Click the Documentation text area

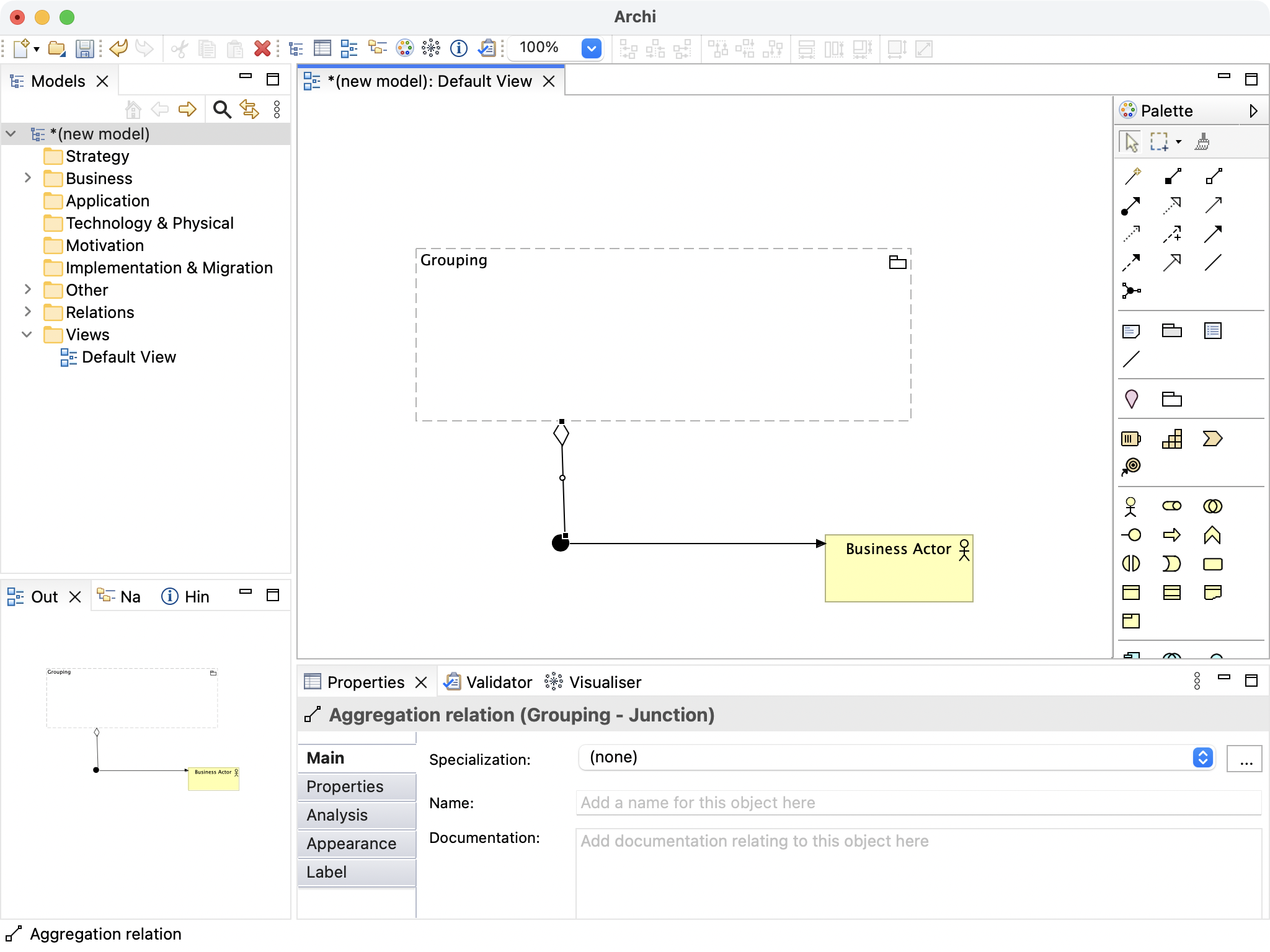[919, 873]
